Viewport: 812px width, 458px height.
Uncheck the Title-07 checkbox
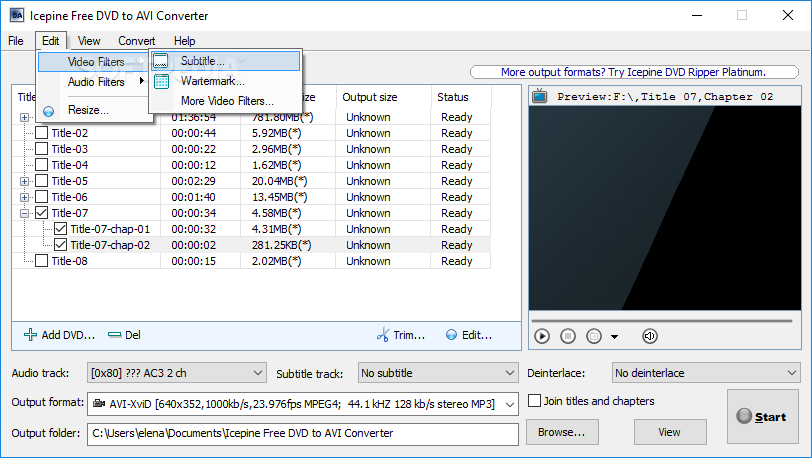pos(41,212)
